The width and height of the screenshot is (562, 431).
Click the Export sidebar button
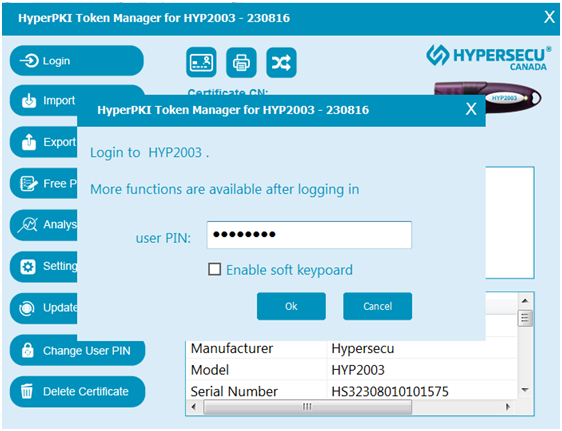pyautogui.click(x=43, y=142)
